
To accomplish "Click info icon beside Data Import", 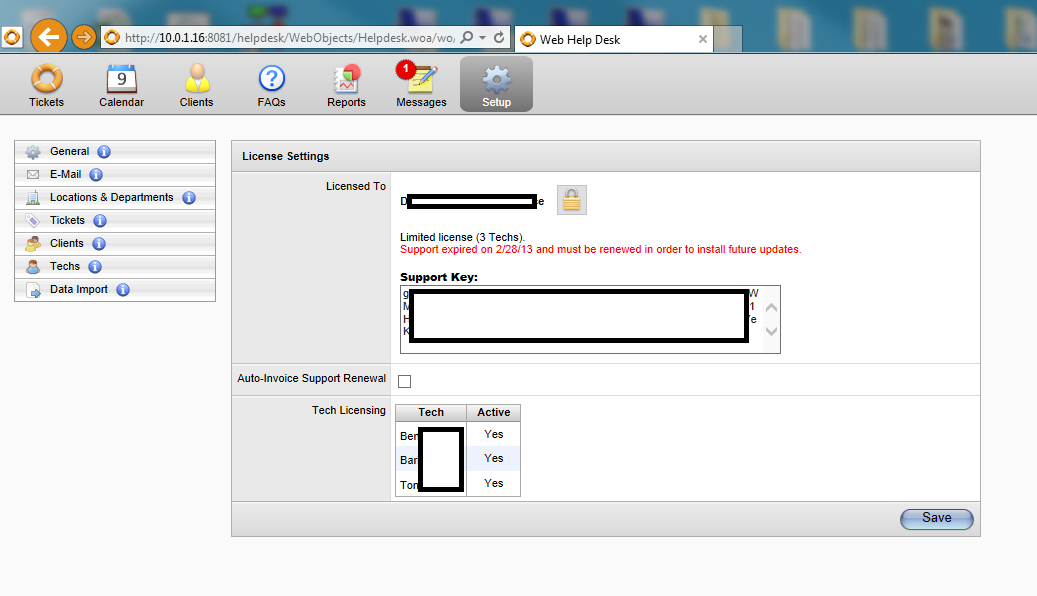I will tap(123, 290).
